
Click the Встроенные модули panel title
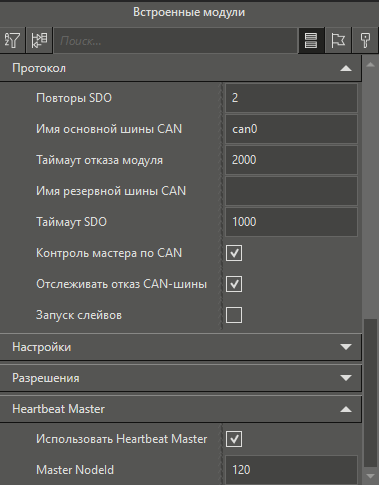tap(189, 12)
